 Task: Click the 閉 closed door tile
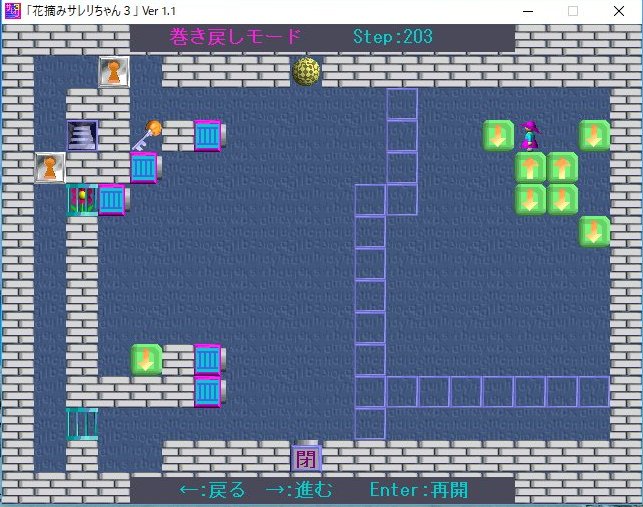306,458
